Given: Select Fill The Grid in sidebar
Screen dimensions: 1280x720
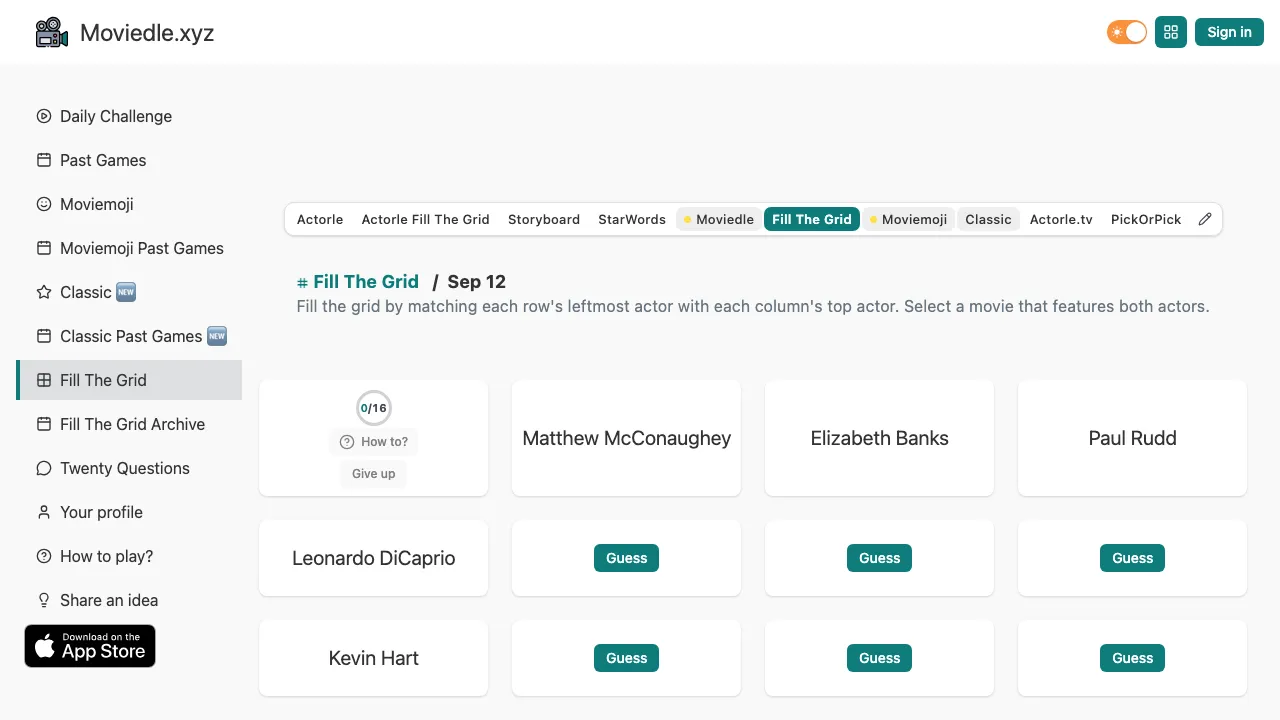Looking at the screenshot, I should pyautogui.click(x=129, y=380).
